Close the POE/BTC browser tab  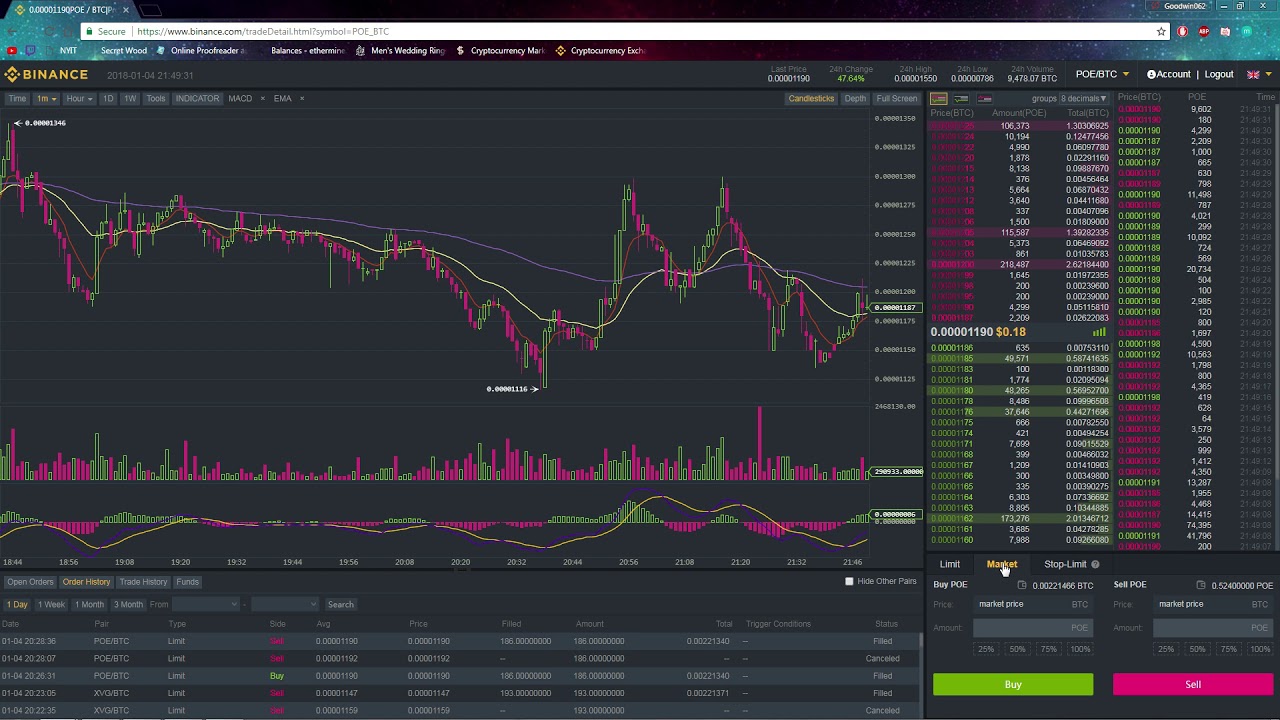coord(126,10)
